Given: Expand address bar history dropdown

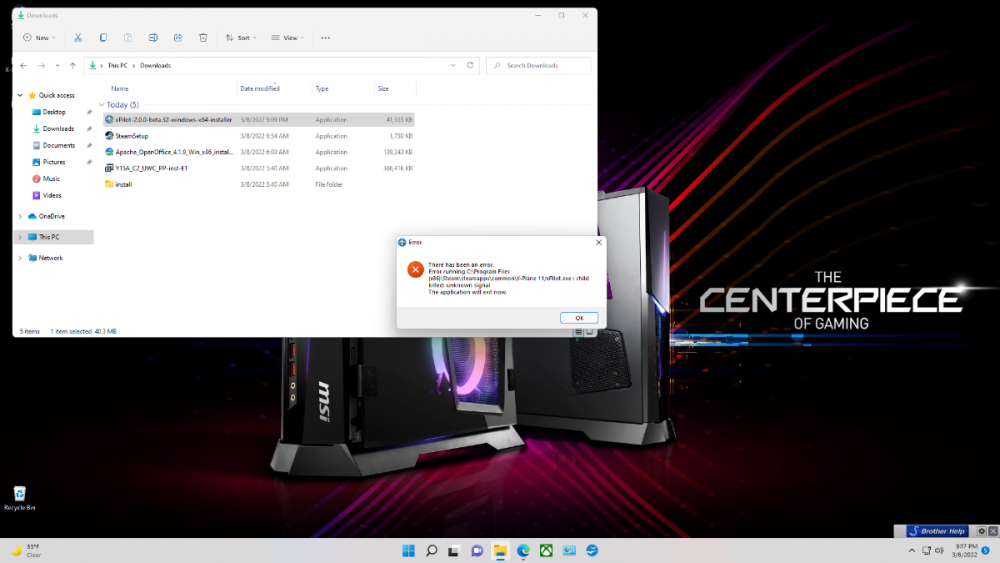Looking at the screenshot, I should tap(453, 65).
